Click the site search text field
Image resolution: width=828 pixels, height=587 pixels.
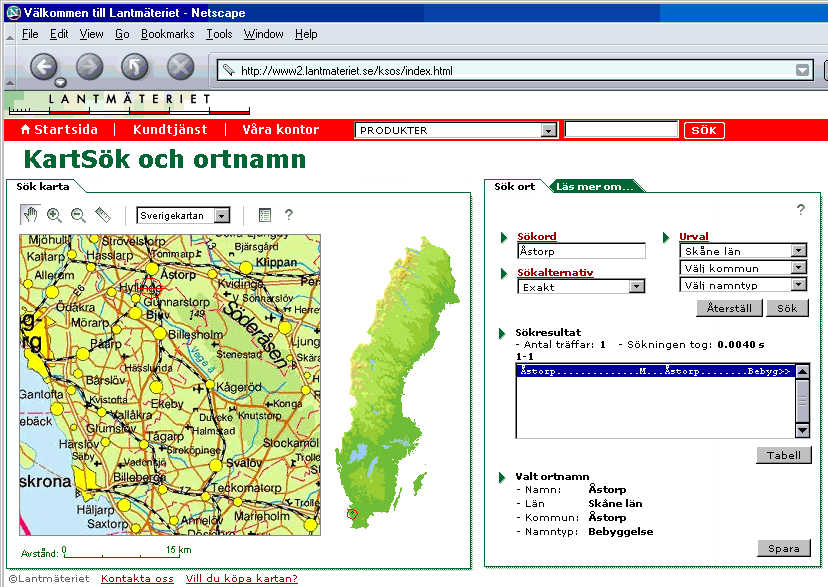click(x=621, y=130)
